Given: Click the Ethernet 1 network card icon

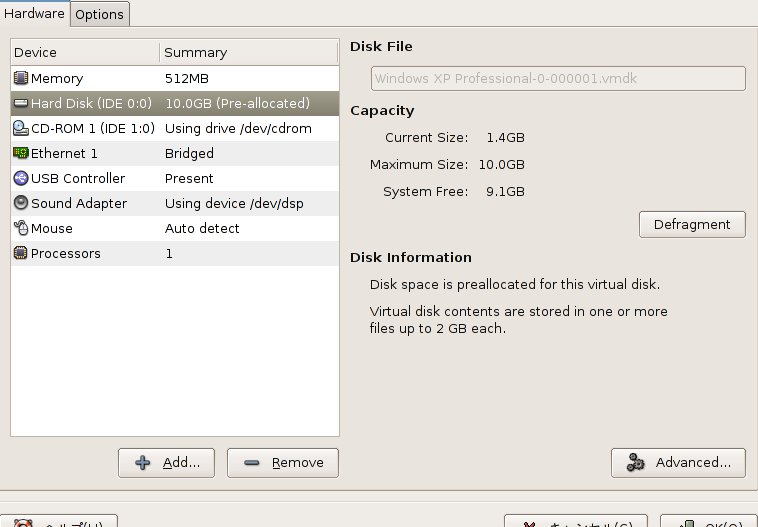Looking at the screenshot, I should (21, 153).
